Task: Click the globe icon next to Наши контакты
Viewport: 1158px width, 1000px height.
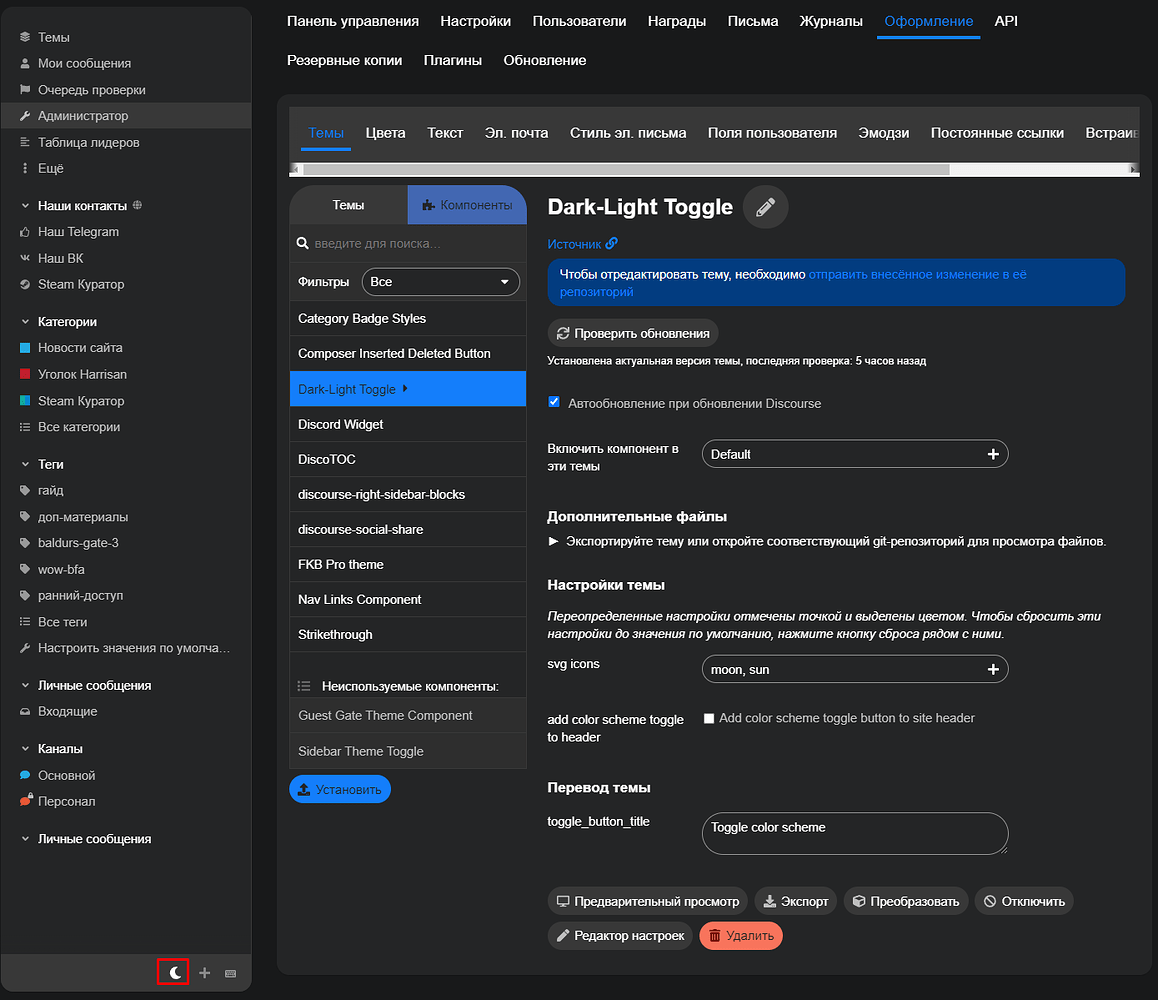Action: (137, 206)
